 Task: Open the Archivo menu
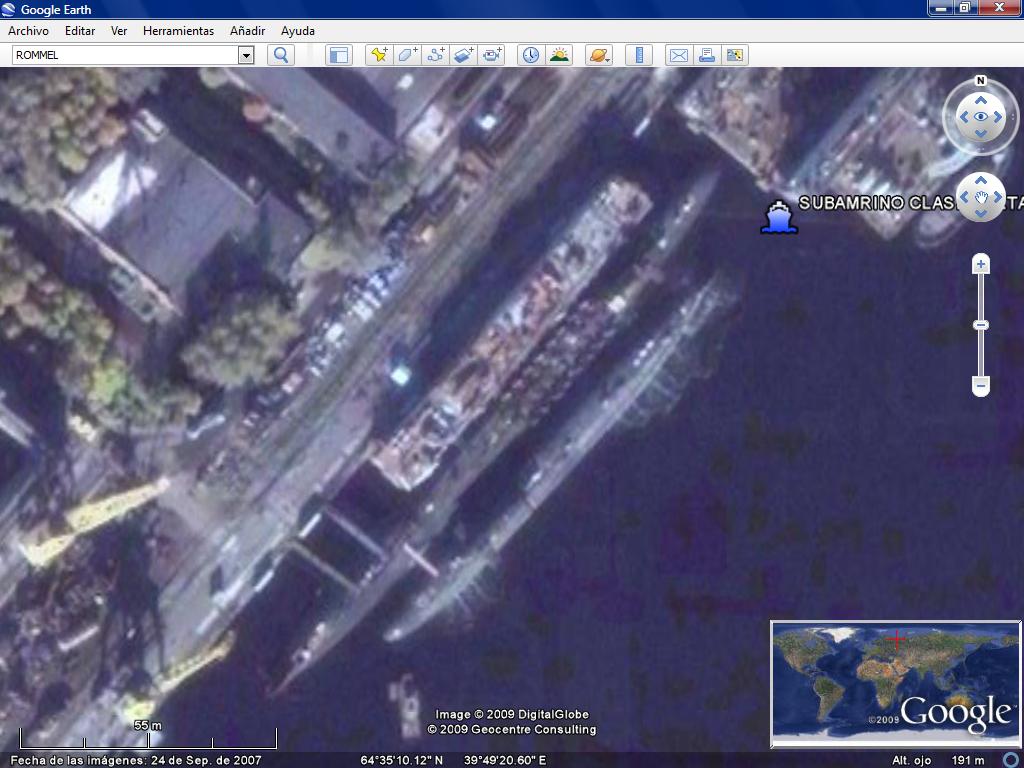(28, 31)
